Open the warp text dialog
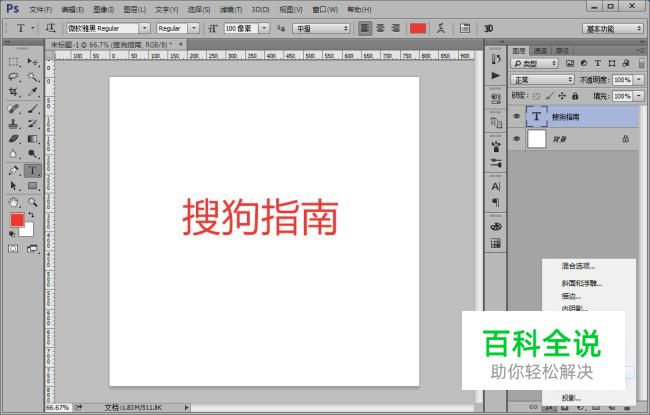Screen dimensions: 650x415 click(441, 28)
